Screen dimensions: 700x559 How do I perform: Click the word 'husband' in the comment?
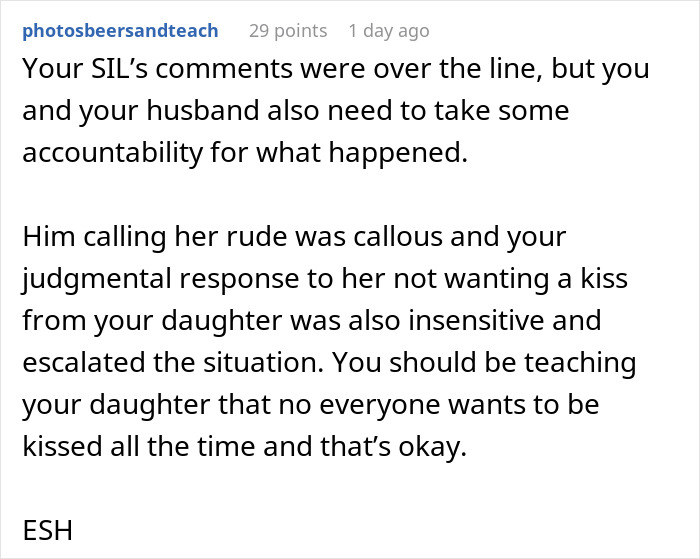coord(203,111)
